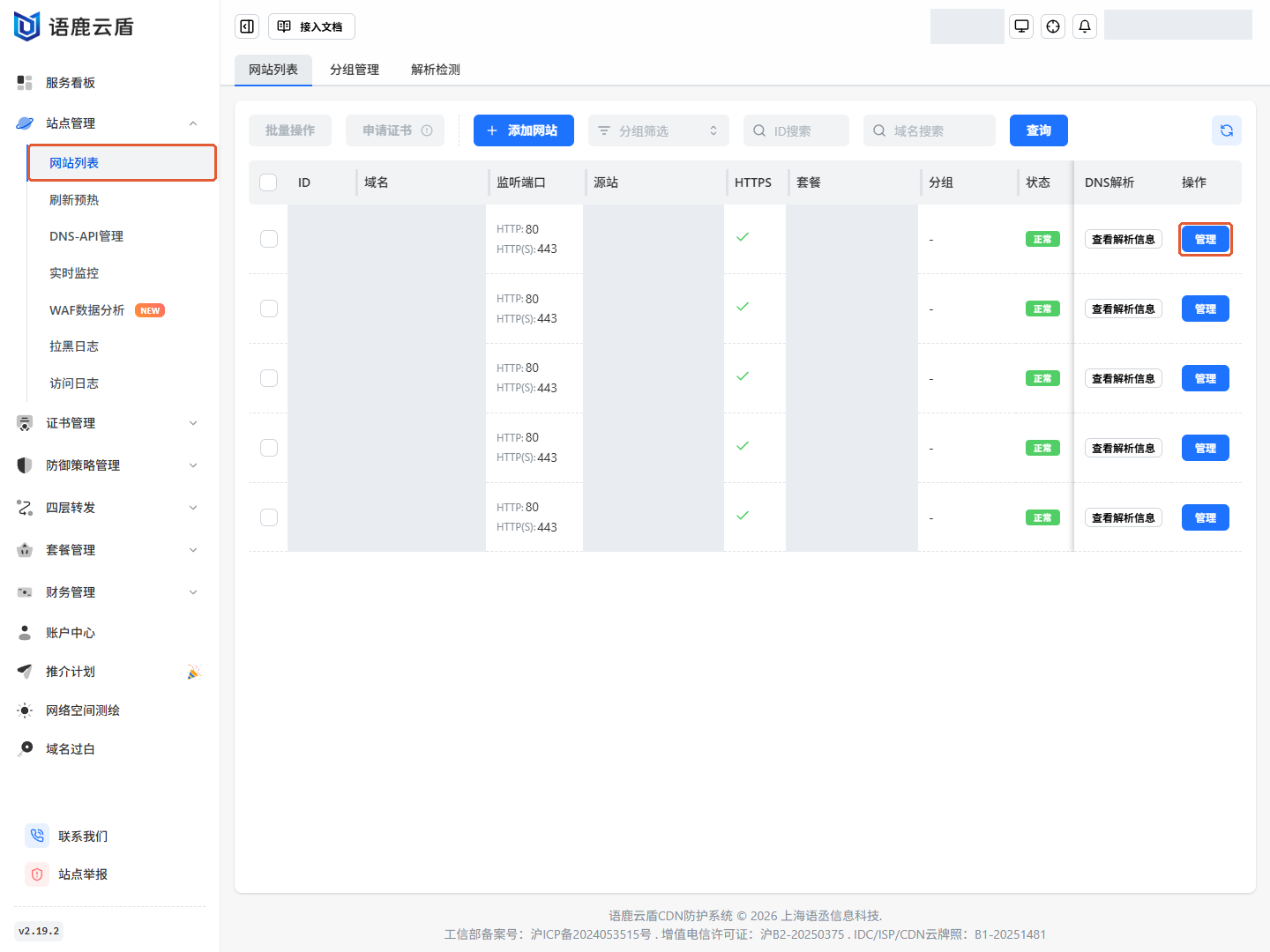Click the 站点举报 report shield icon
Screen dimensions: 1270x952
pos(37,874)
